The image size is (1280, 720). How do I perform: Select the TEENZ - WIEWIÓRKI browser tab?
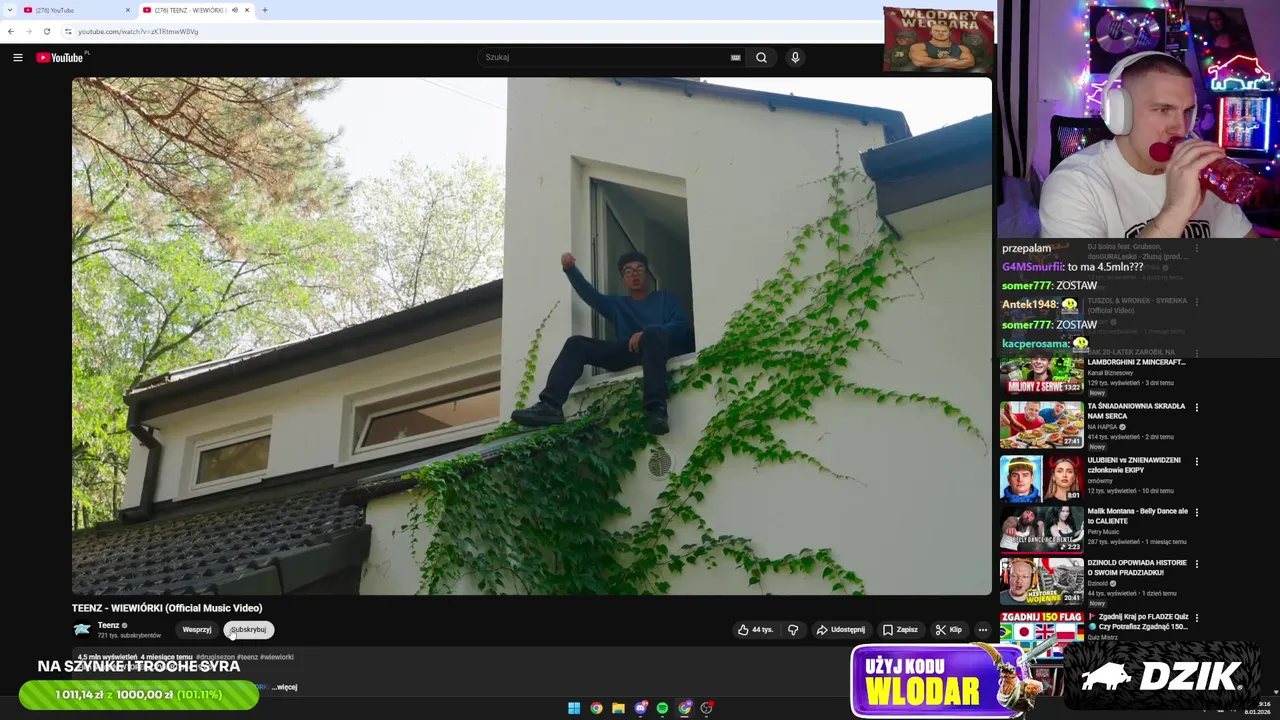(196, 10)
